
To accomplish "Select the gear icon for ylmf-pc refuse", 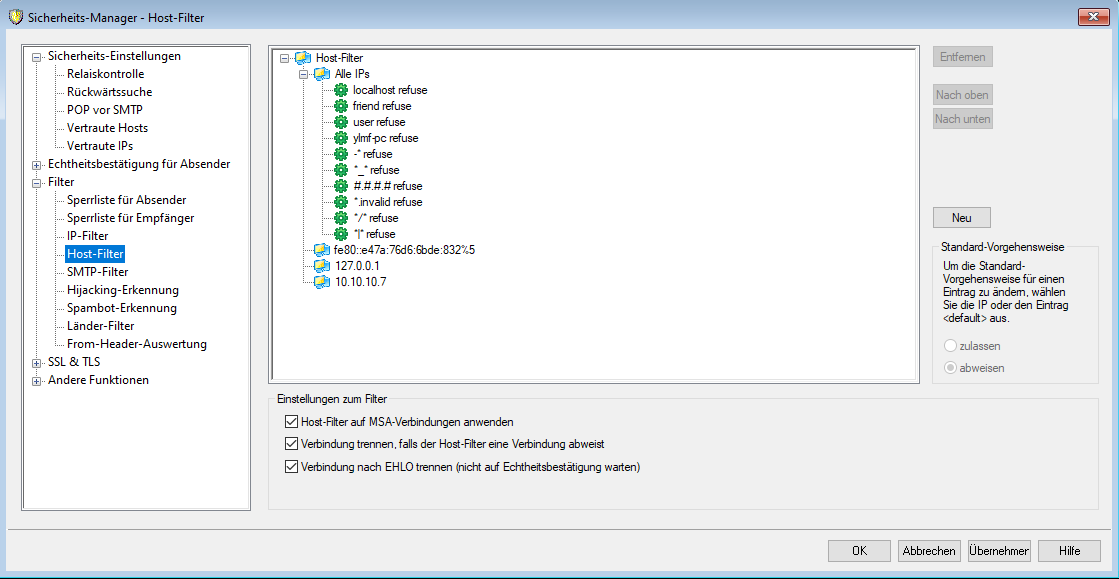I will [x=341, y=138].
